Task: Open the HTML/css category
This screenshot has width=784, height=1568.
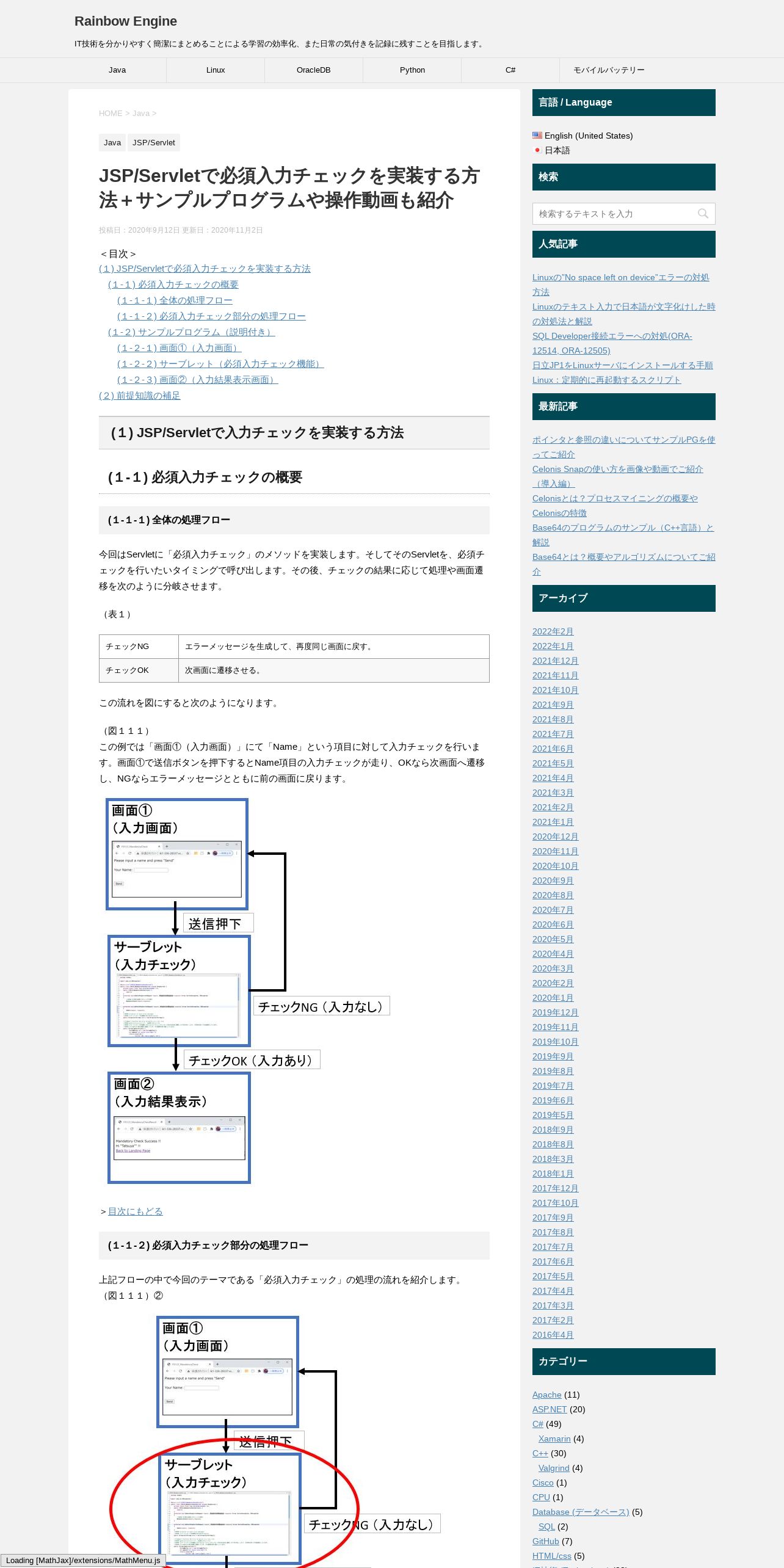Action: pos(552,1556)
